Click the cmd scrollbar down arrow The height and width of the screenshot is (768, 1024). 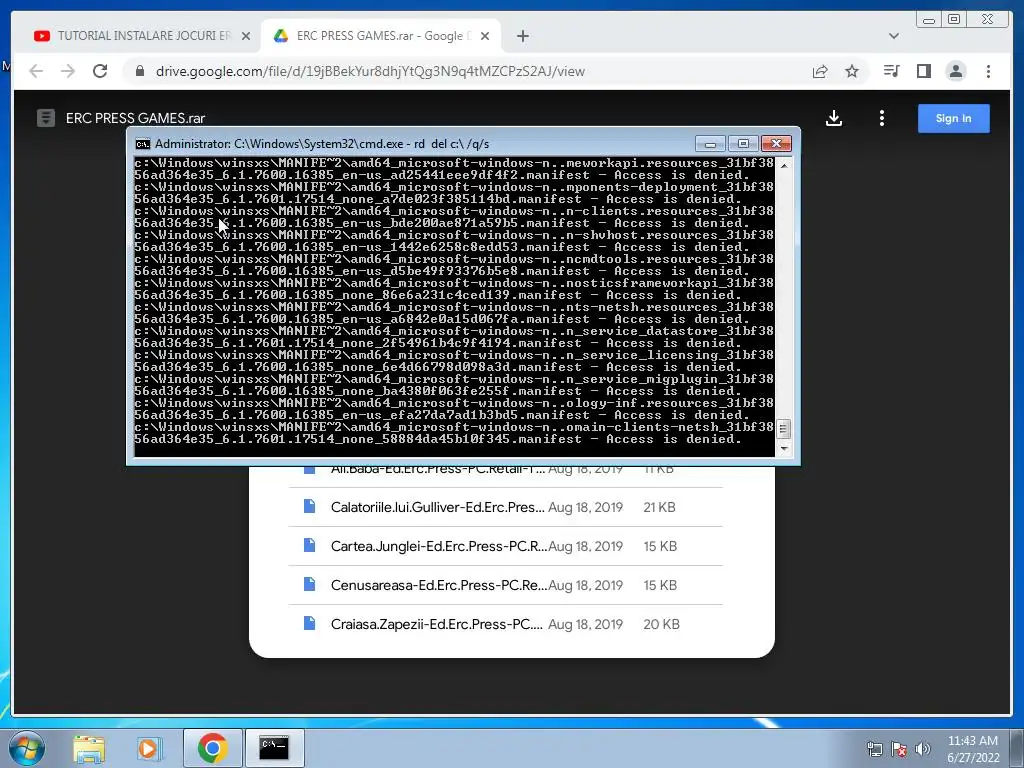(x=784, y=449)
